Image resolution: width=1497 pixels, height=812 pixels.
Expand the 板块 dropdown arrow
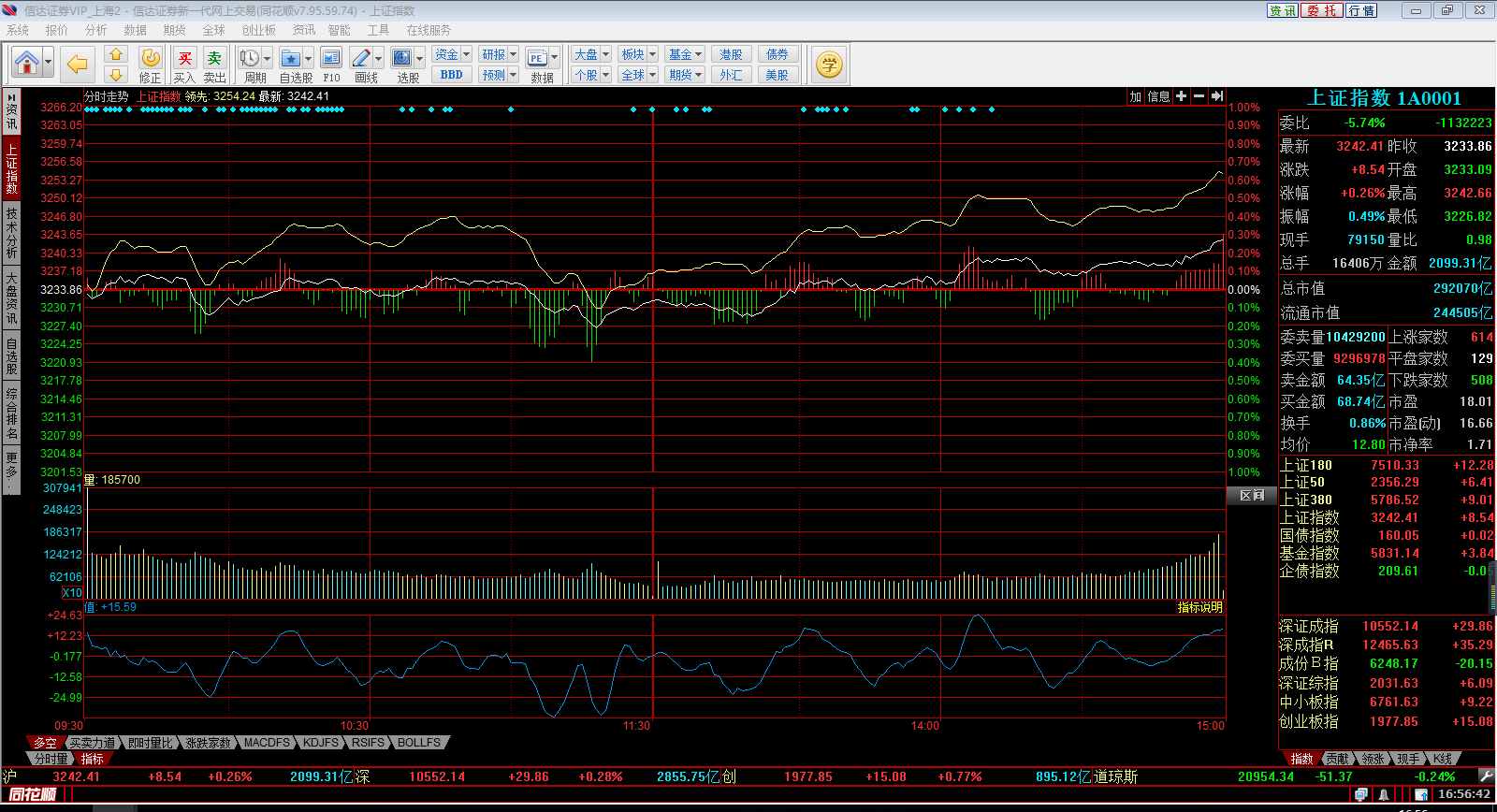pyautogui.click(x=652, y=54)
